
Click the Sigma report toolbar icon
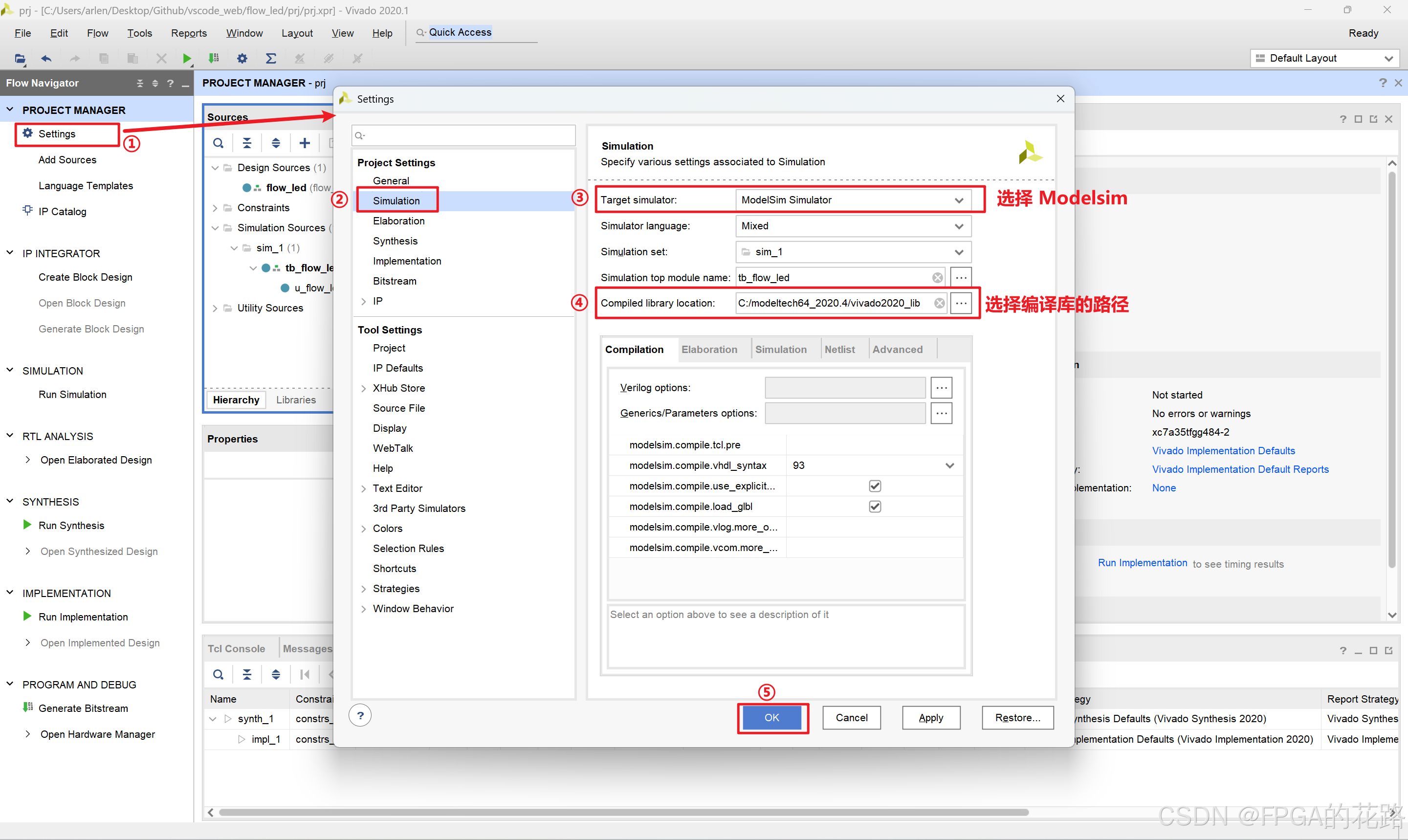tap(271, 58)
